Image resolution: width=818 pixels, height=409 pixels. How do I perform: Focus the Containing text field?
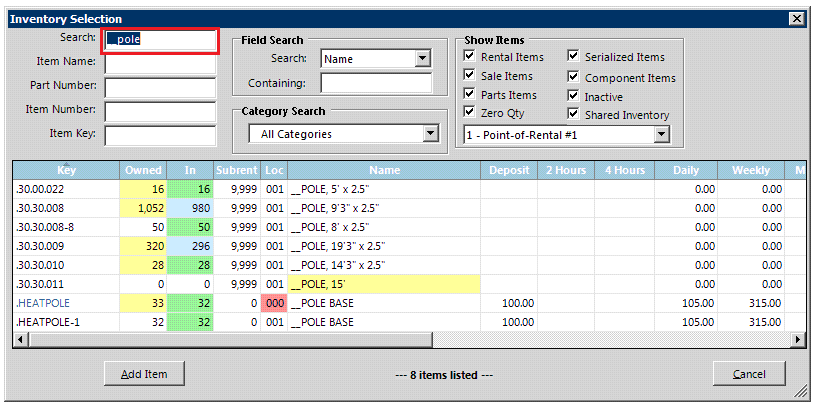376,84
